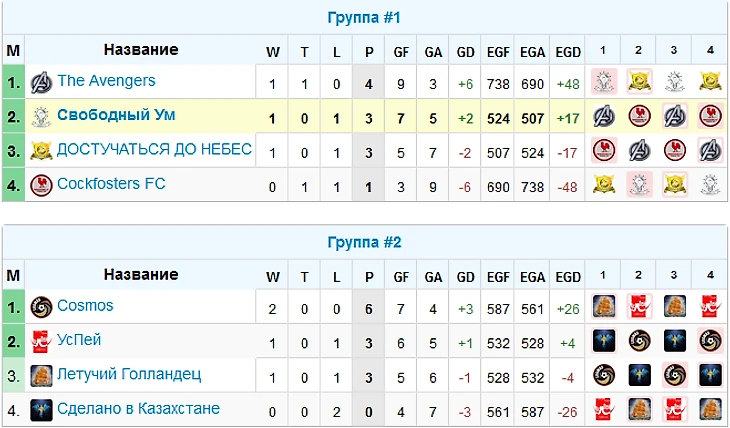Click the Летучий Голландец logo beside its name

[41, 375]
